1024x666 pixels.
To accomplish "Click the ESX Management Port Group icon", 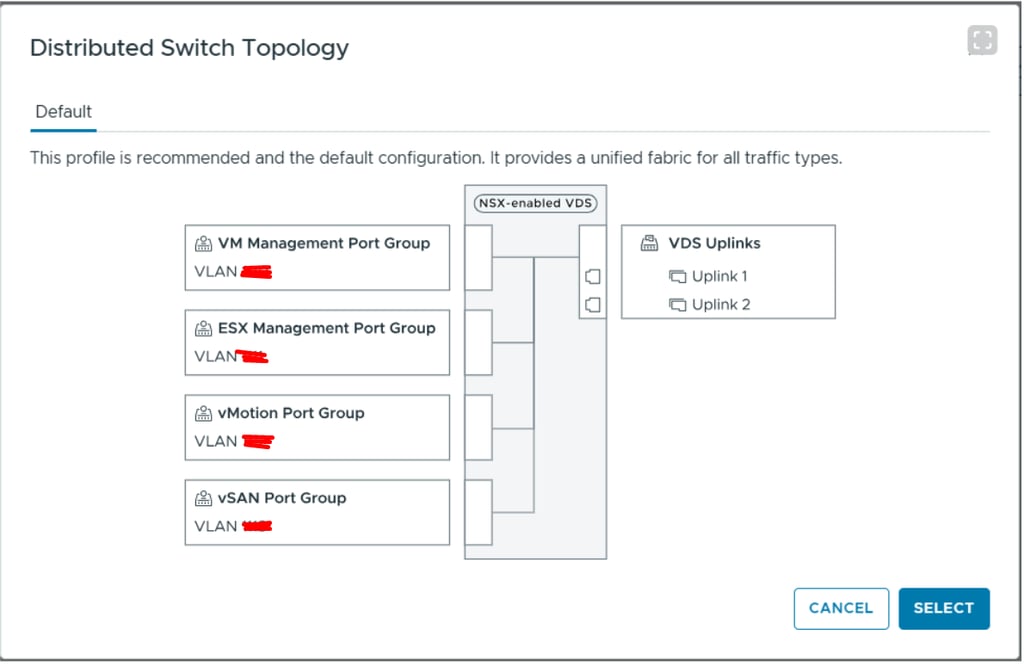I will pos(204,328).
